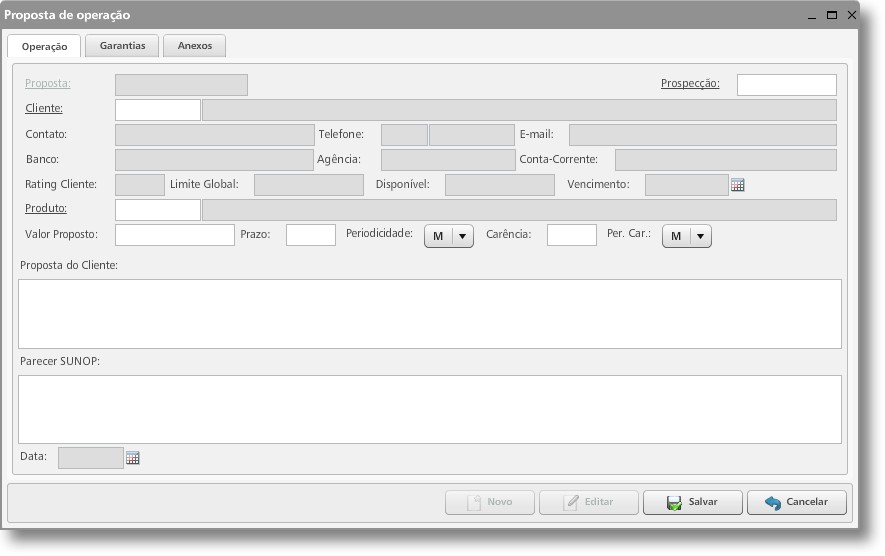This screenshot has height=556, width=885.
Task: Open the Per. Car. dropdown
Action: [x=687, y=236]
